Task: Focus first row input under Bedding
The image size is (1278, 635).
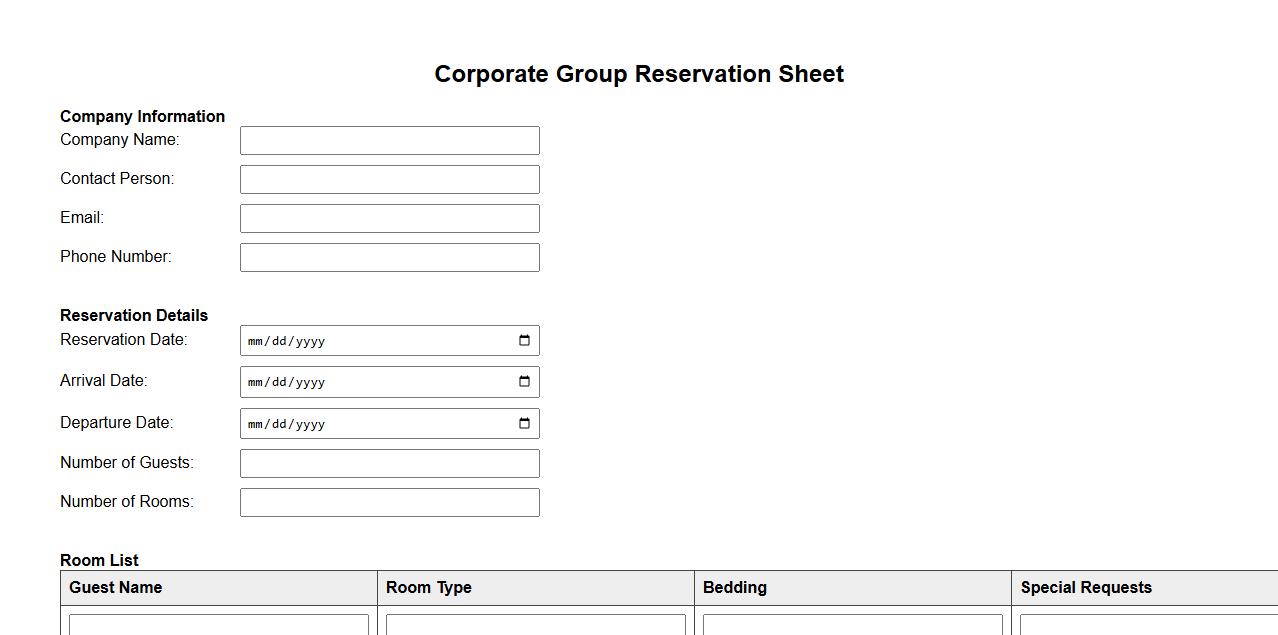Action: point(852,625)
